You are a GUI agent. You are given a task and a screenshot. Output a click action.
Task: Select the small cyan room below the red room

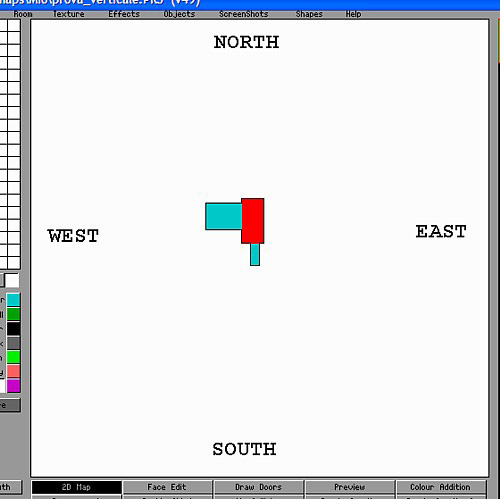tap(255, 254)
